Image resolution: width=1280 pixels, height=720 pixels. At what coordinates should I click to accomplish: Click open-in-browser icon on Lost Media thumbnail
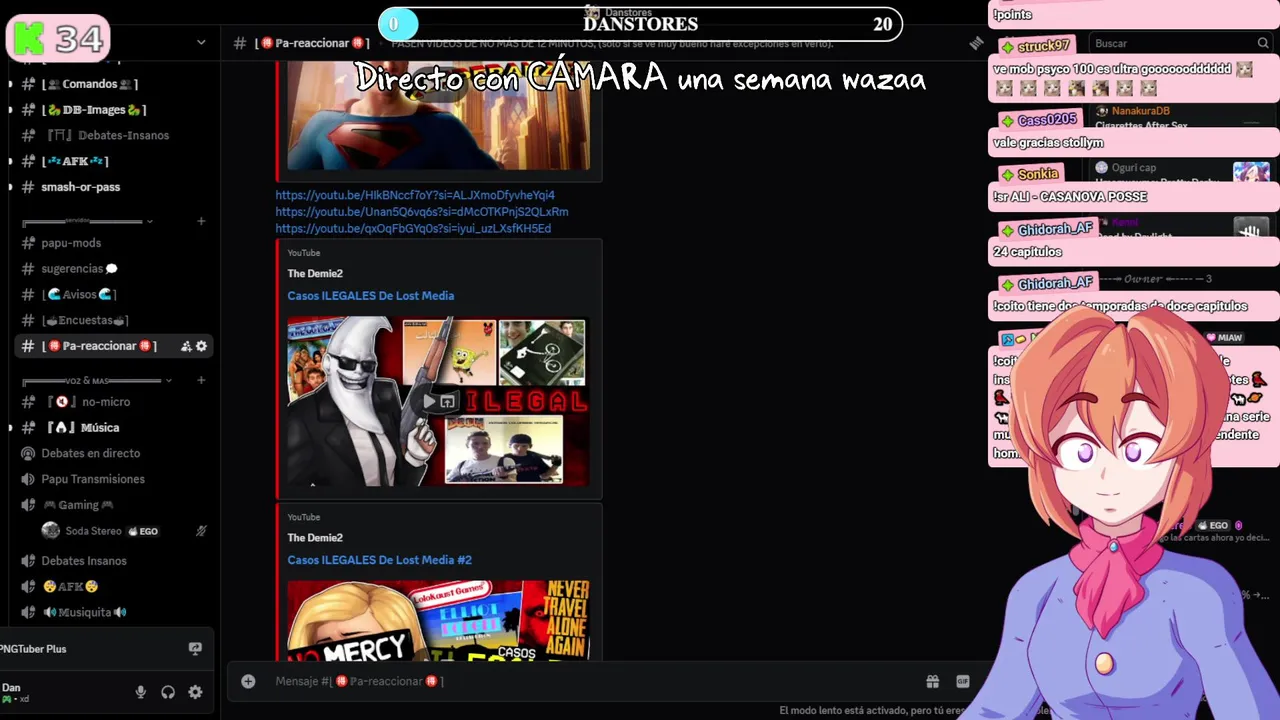pyautogui.click(x=447, y=402)
